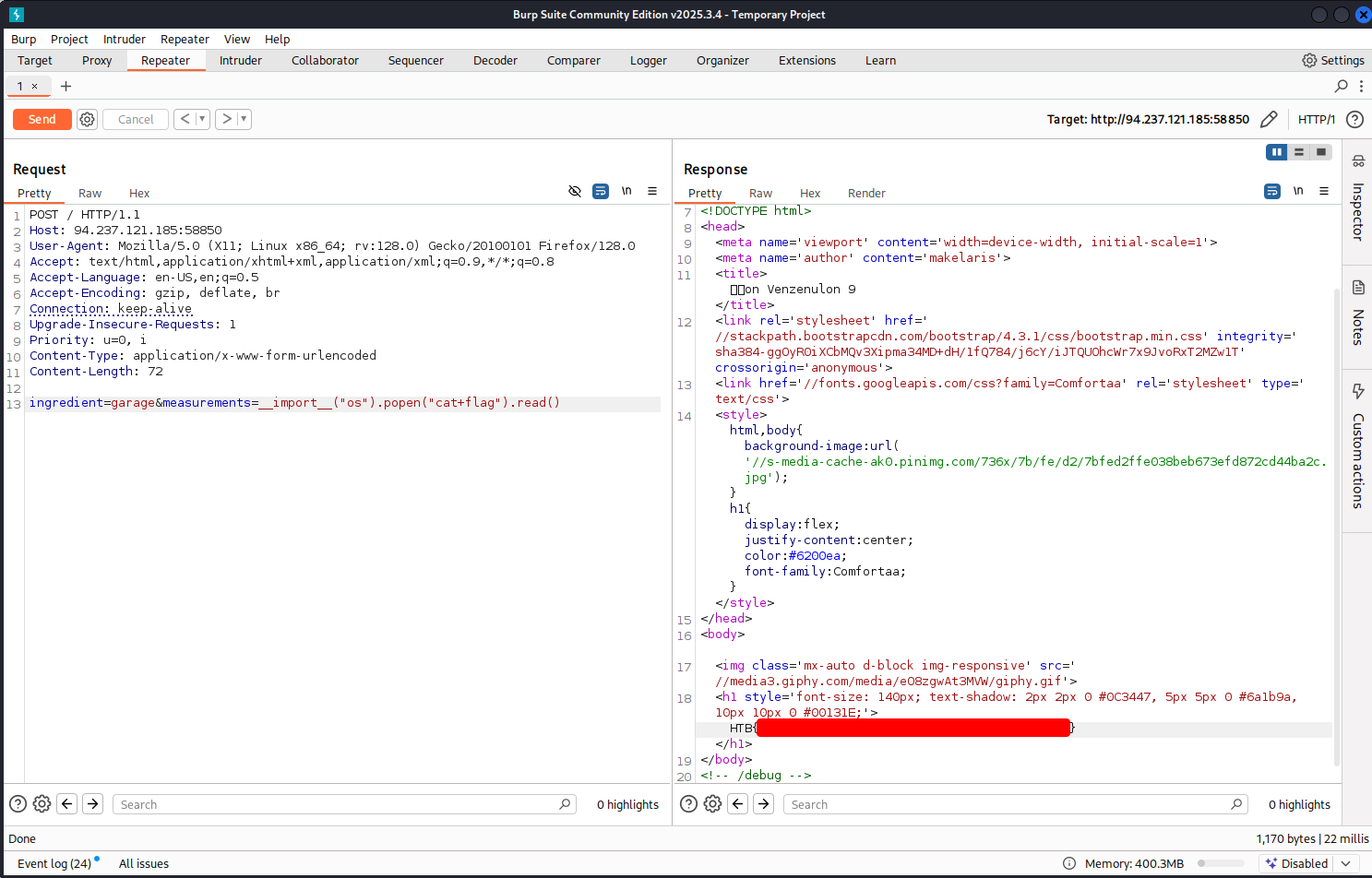Expand Disabled AI dropdown chevron
The width and height of the screenshot is (1372, 878).
(1345, 863)
